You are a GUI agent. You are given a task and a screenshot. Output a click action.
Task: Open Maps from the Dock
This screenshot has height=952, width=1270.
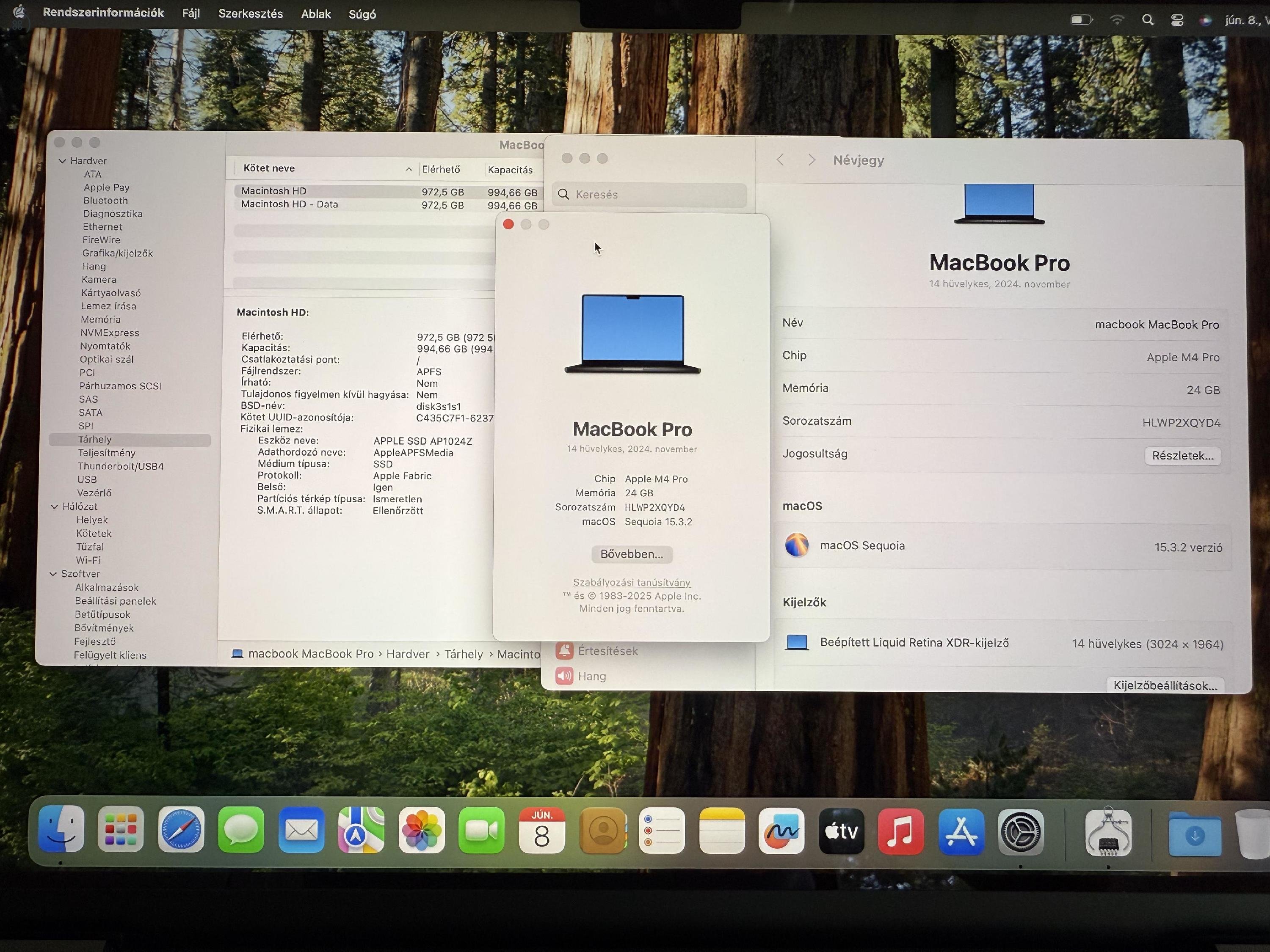[x=361, y=830]
